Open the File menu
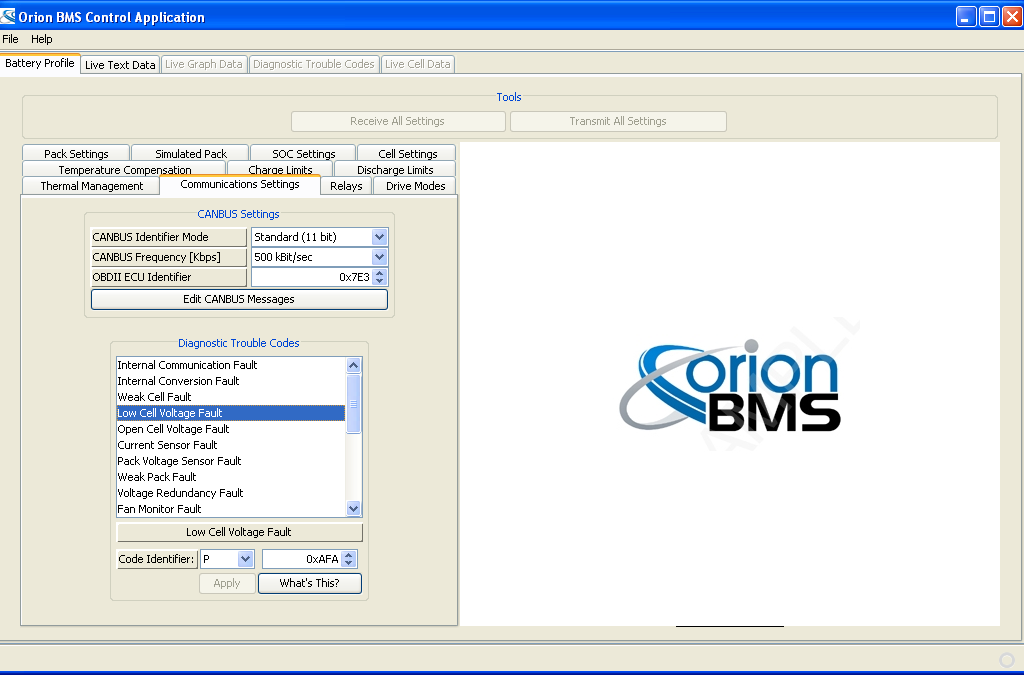This screenshot has height=675, width=1024. pyautogui.click(x=10, y=39)
